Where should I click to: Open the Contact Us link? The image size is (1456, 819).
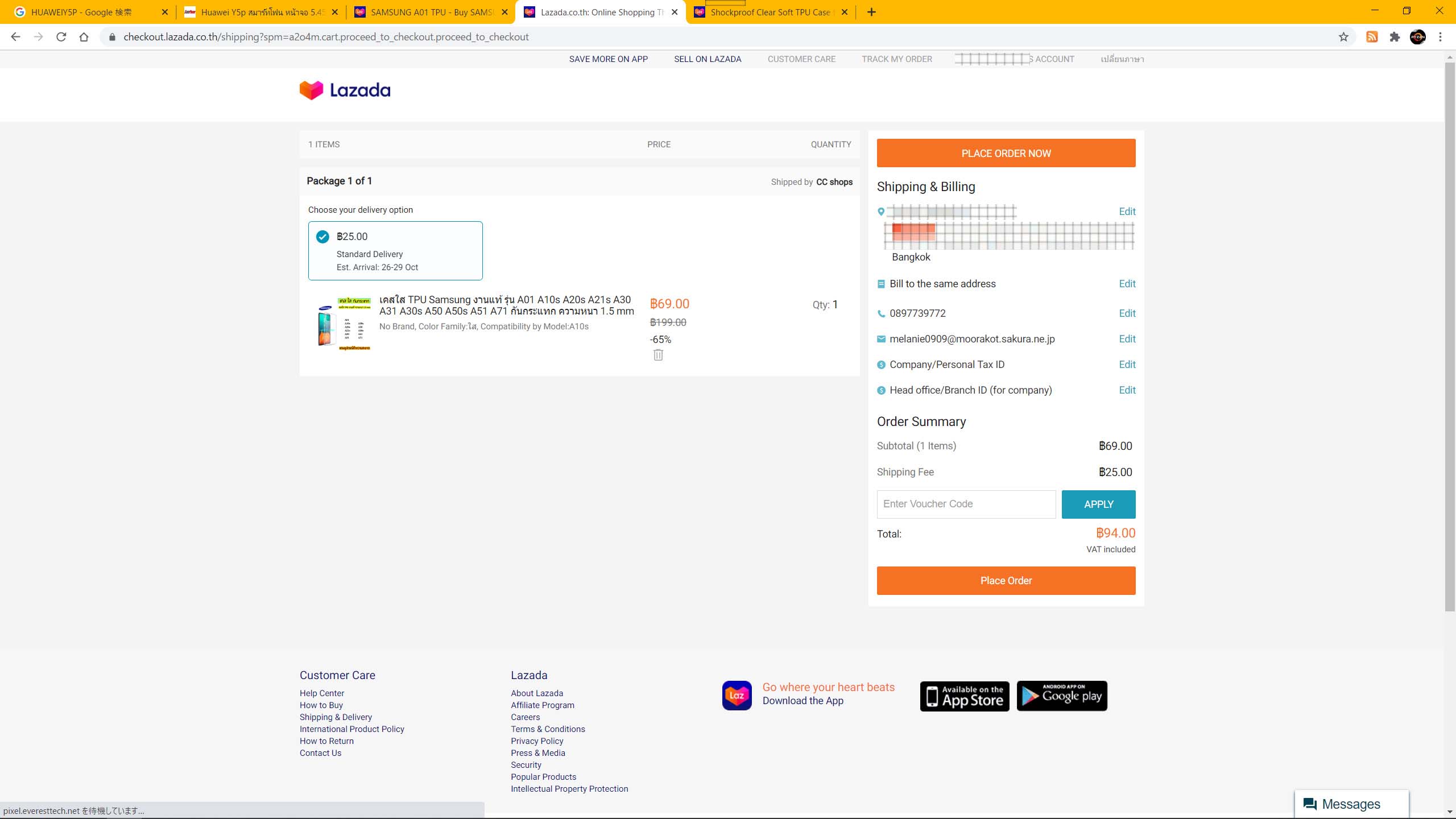click(320, 753)
